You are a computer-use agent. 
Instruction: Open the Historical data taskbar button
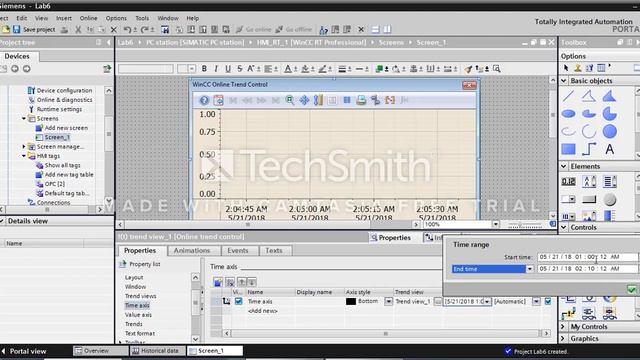pyautogui.click(x=157, y=351)
